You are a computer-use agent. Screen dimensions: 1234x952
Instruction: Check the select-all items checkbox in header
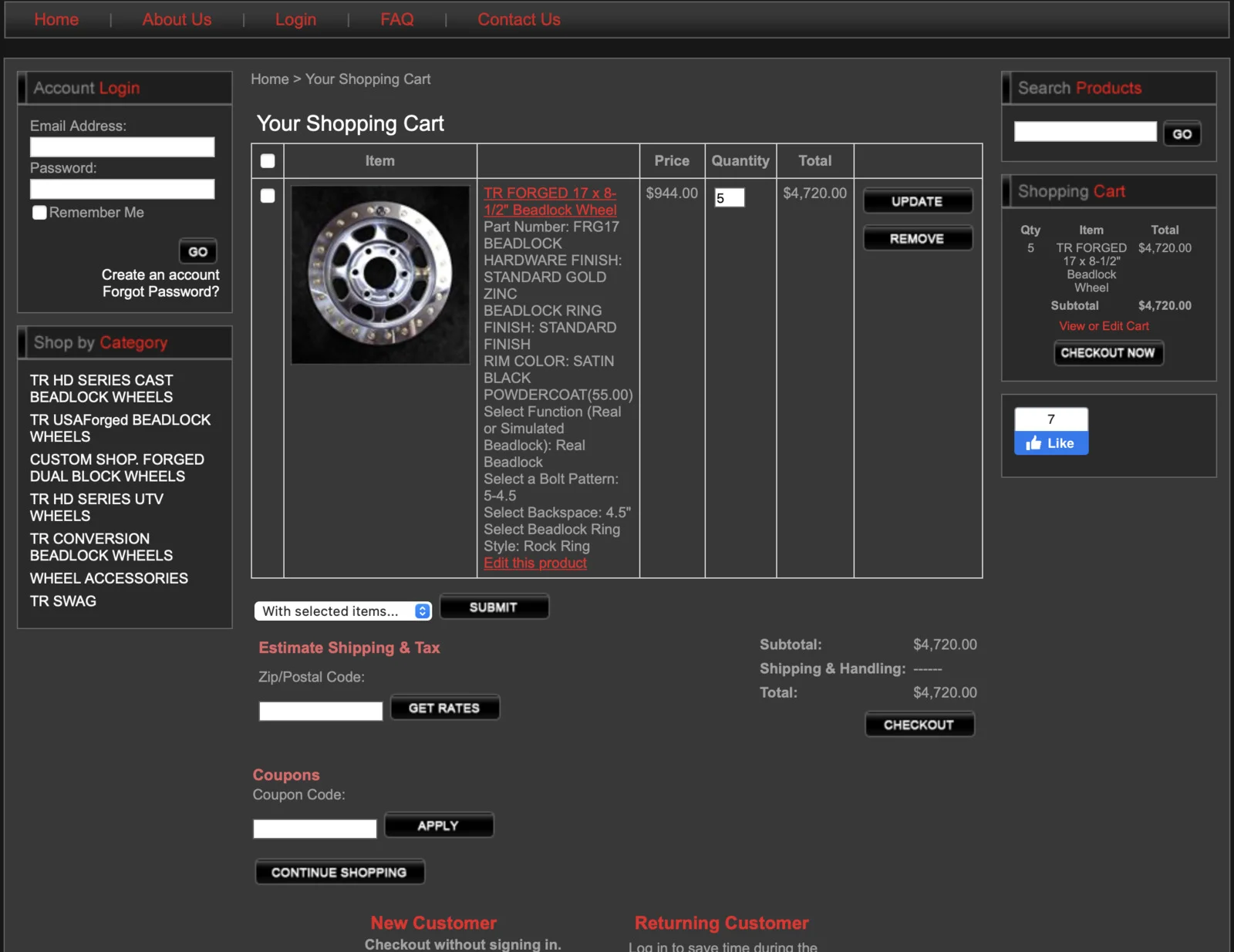(268, 161)
